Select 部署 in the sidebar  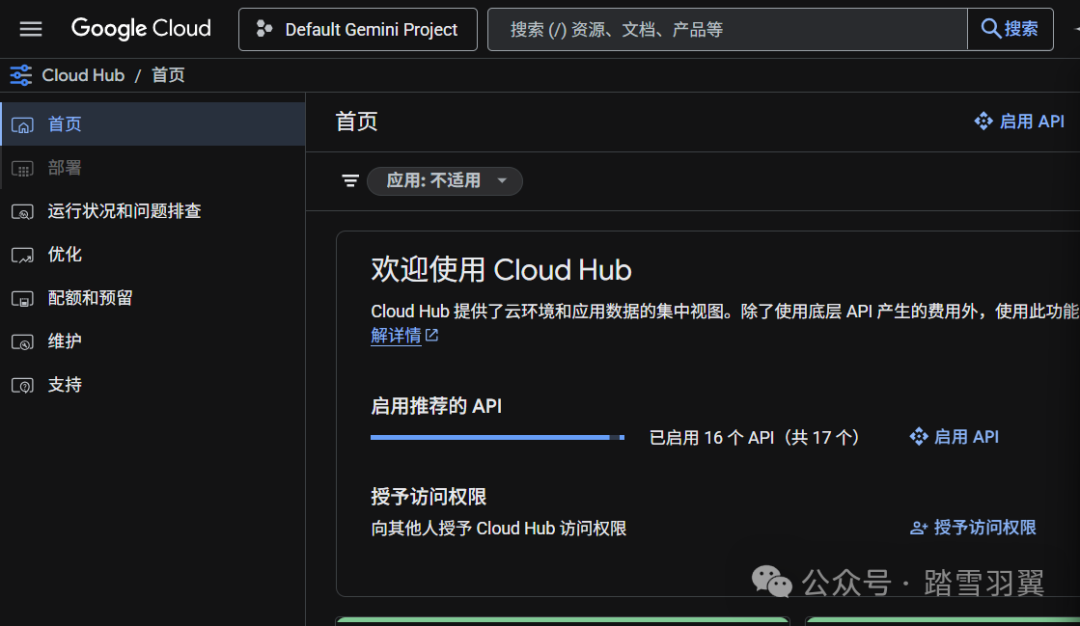[x=153, y=167]
